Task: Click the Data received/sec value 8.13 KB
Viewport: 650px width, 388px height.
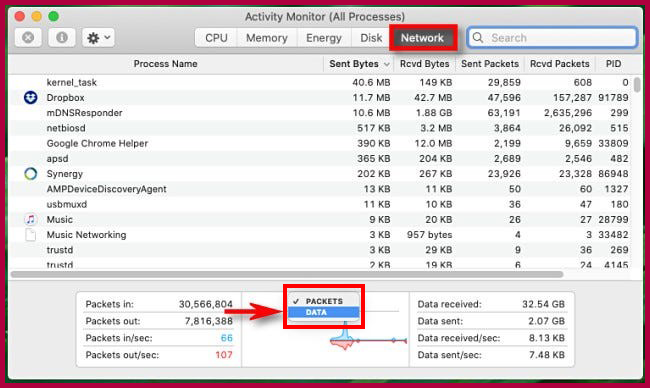Action: [x=546, y=338]
